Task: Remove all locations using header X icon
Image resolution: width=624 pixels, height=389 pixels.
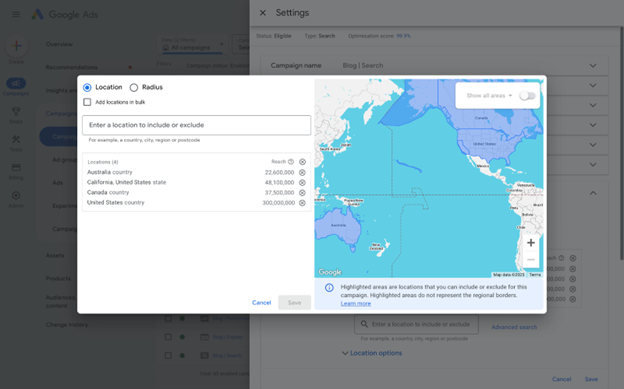Action: click(x=302, y=162)
